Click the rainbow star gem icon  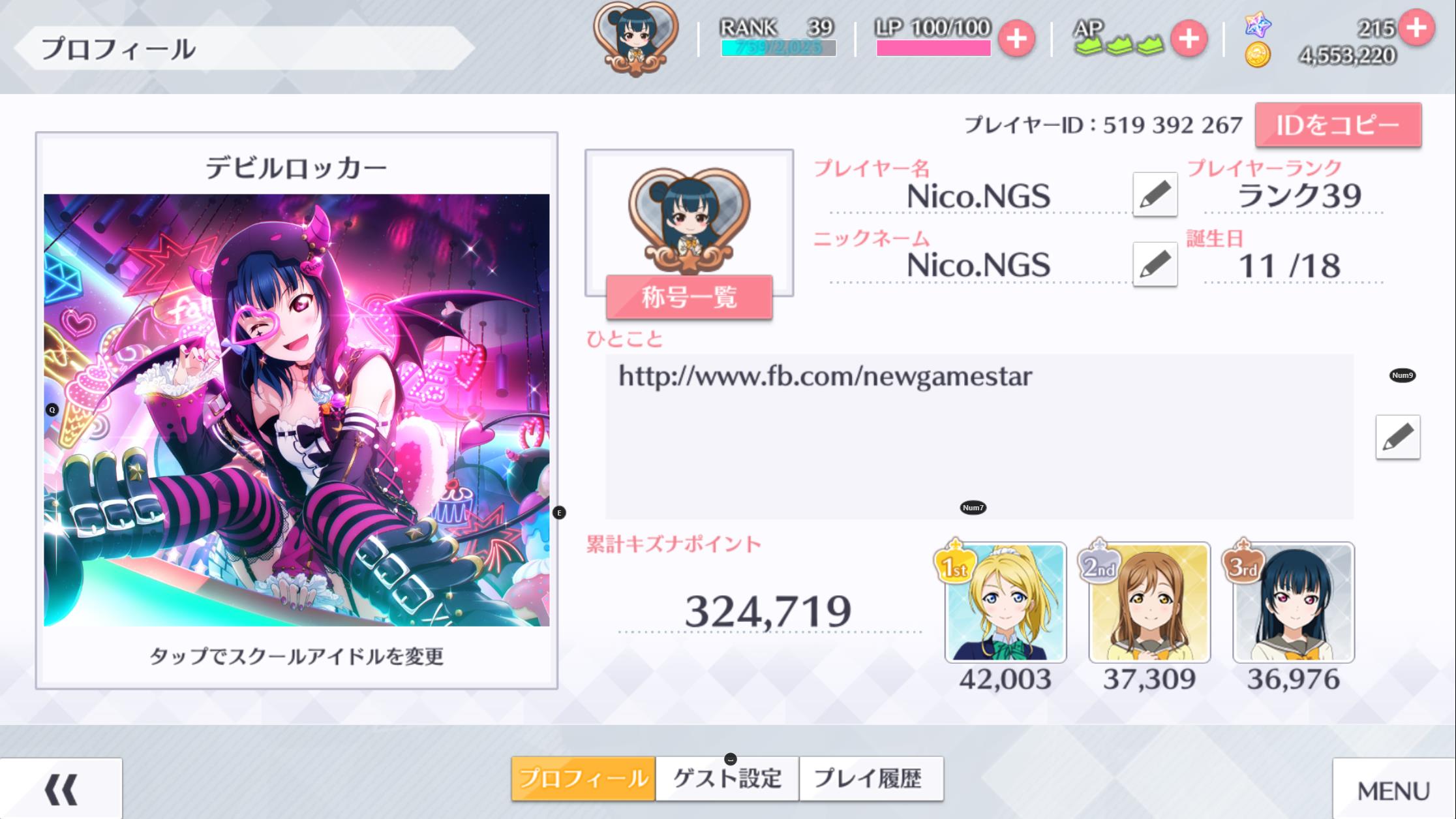point(1258,25)
